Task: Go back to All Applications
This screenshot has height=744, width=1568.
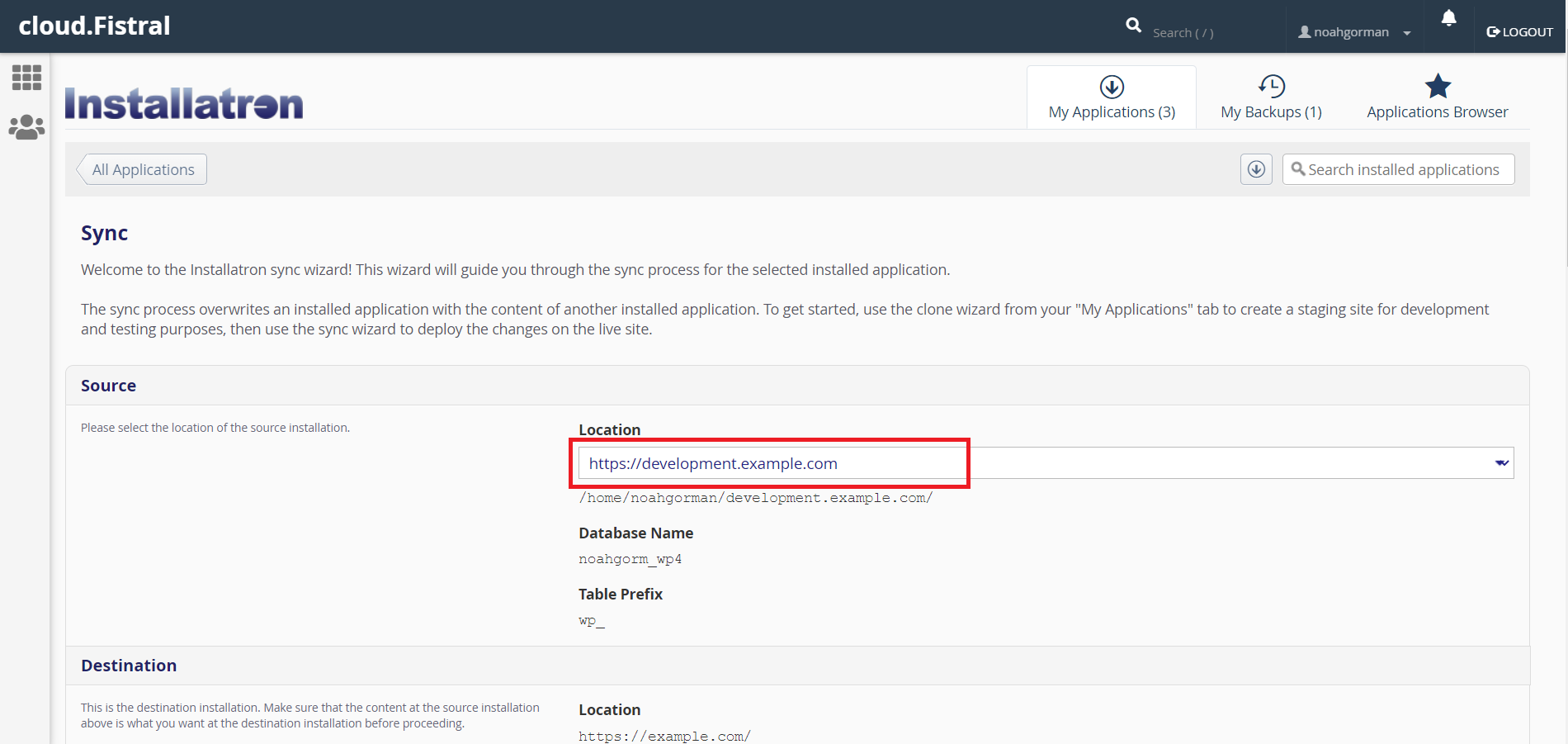Action: tap(143, 169)
